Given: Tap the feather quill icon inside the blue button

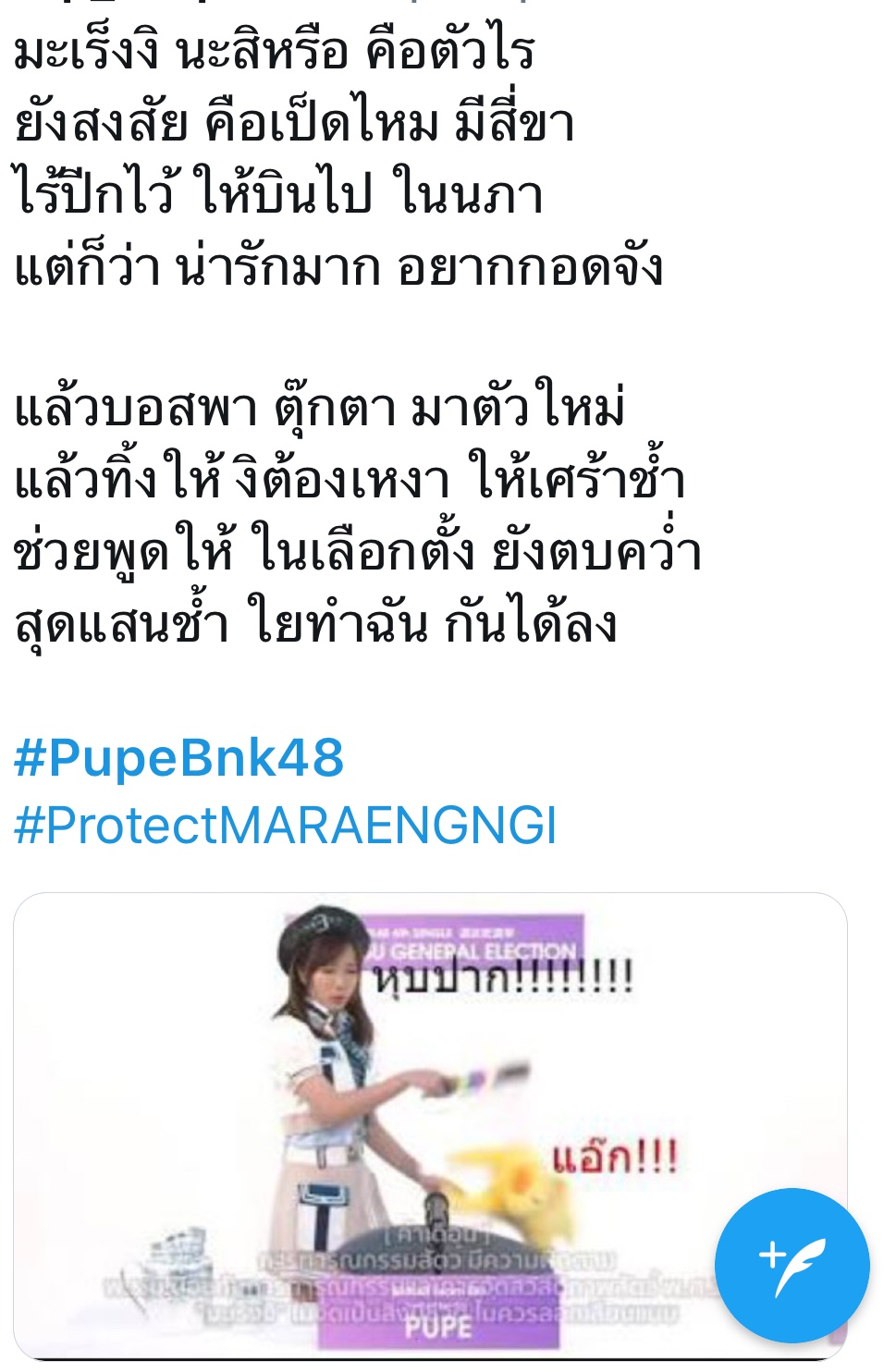Looking at the screenshot, I should coord(792,1267).
